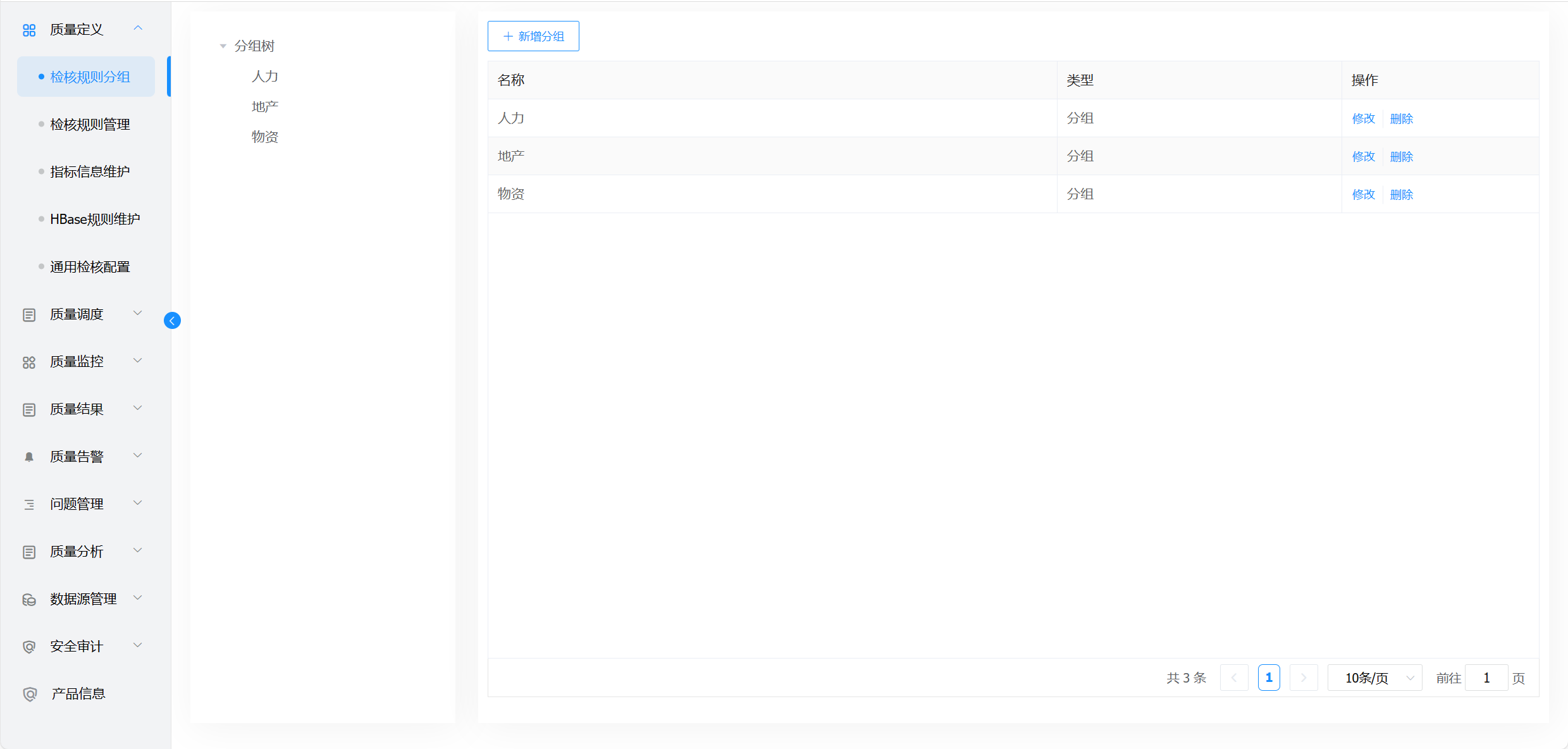This screenshot has height=749, width=1568.
Task: Select 地产 in the group tree
Action: coord(265,107)
